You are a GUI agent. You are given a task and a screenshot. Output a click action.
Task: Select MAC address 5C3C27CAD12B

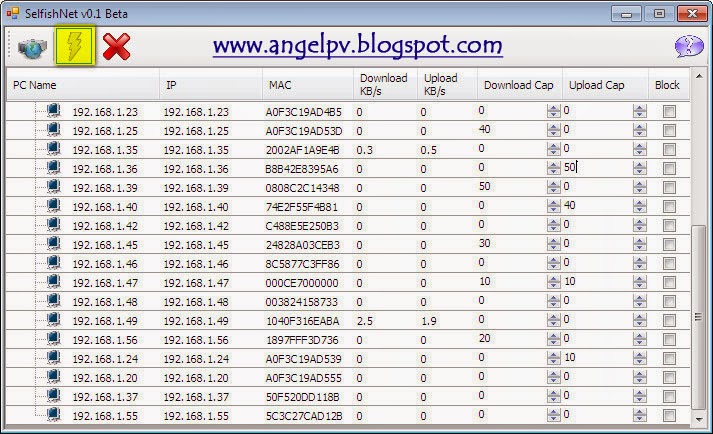pos(304,416)
